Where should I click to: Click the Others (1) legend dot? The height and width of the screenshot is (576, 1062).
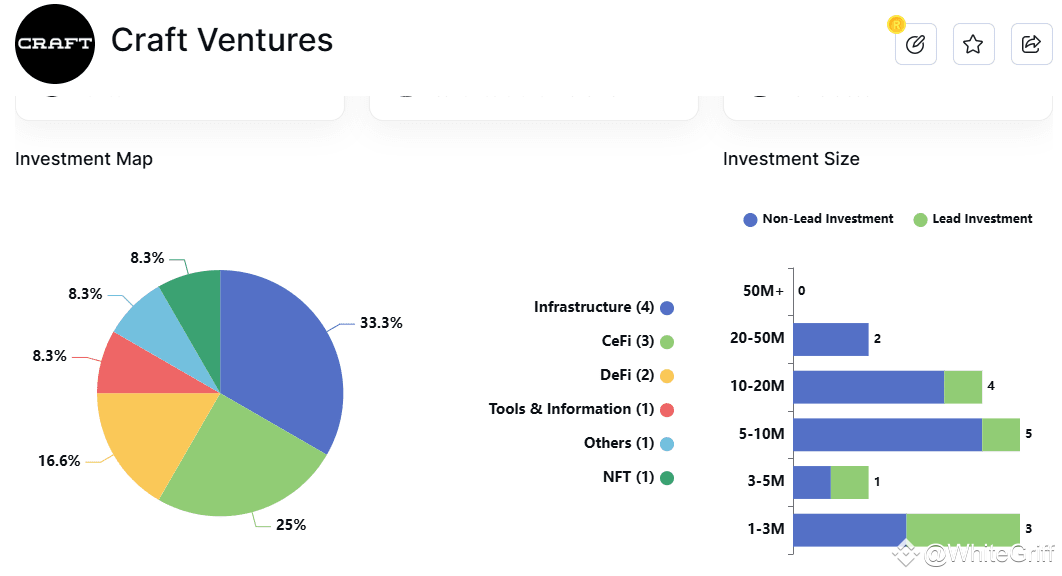667,444
